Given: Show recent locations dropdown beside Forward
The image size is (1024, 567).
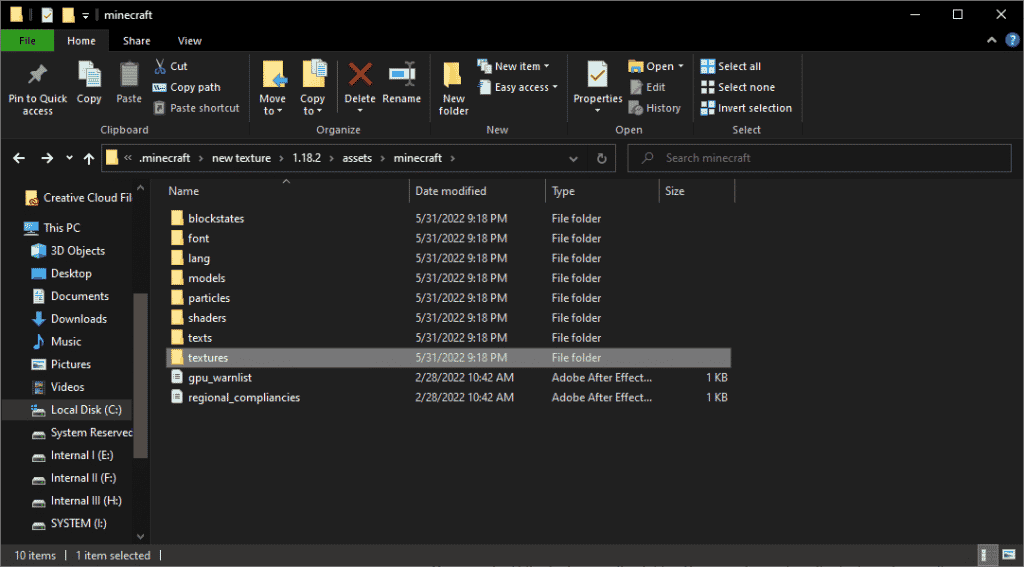Looking at the screenshot, I should [x=69, y=158].
